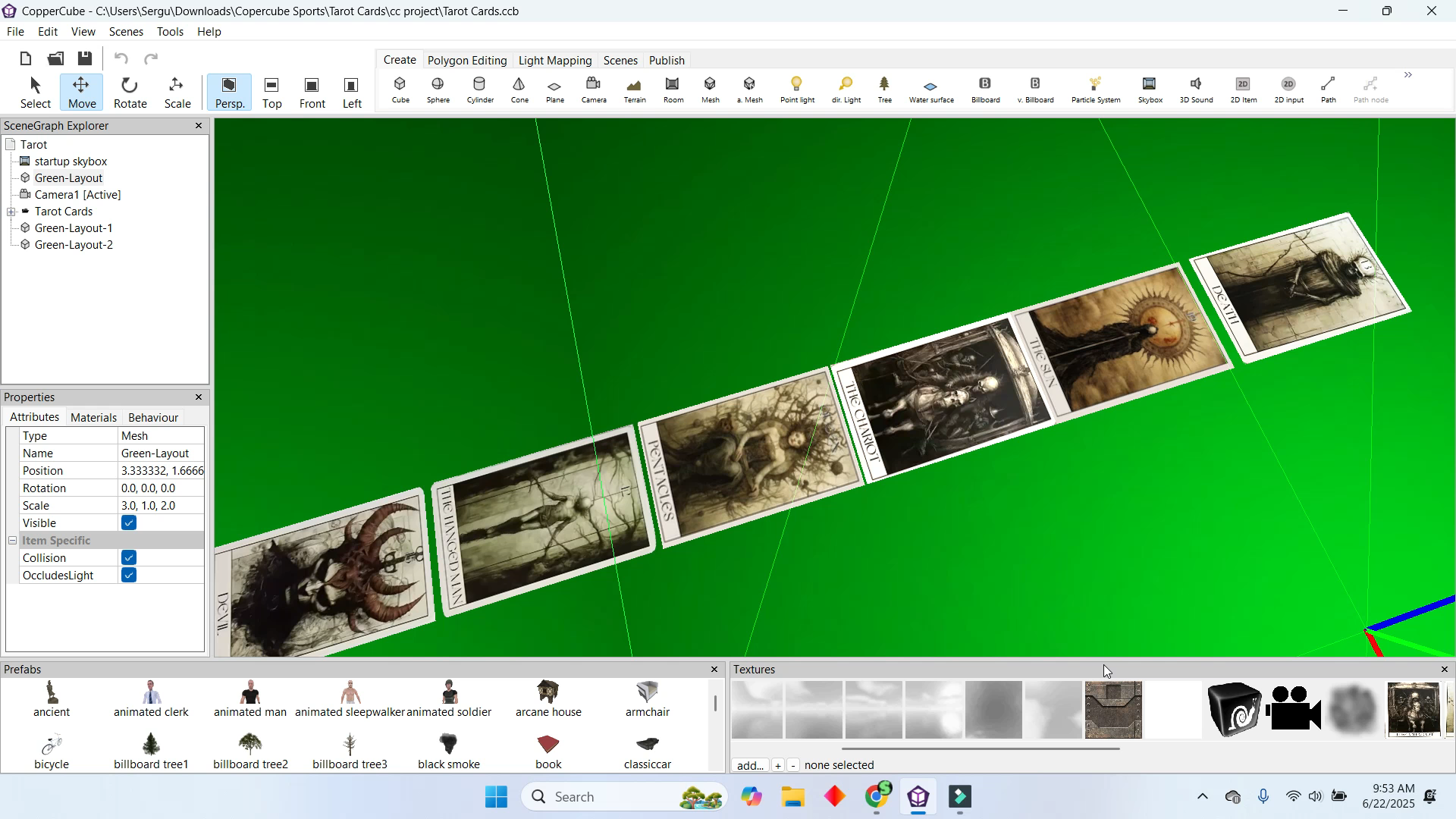Screen dimensions: 1456x819
Task: Create a new file with the blank page icon
Action: 26,59
